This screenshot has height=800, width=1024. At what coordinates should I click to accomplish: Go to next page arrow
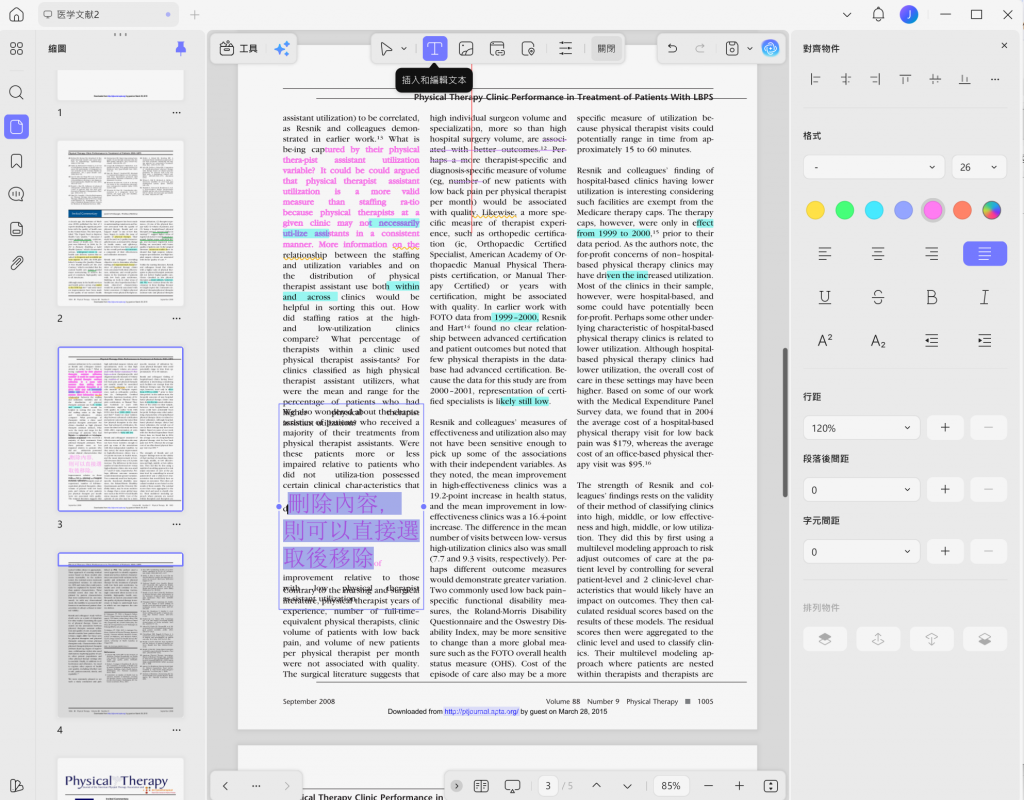pyautogui.click(x=627, y=786)
